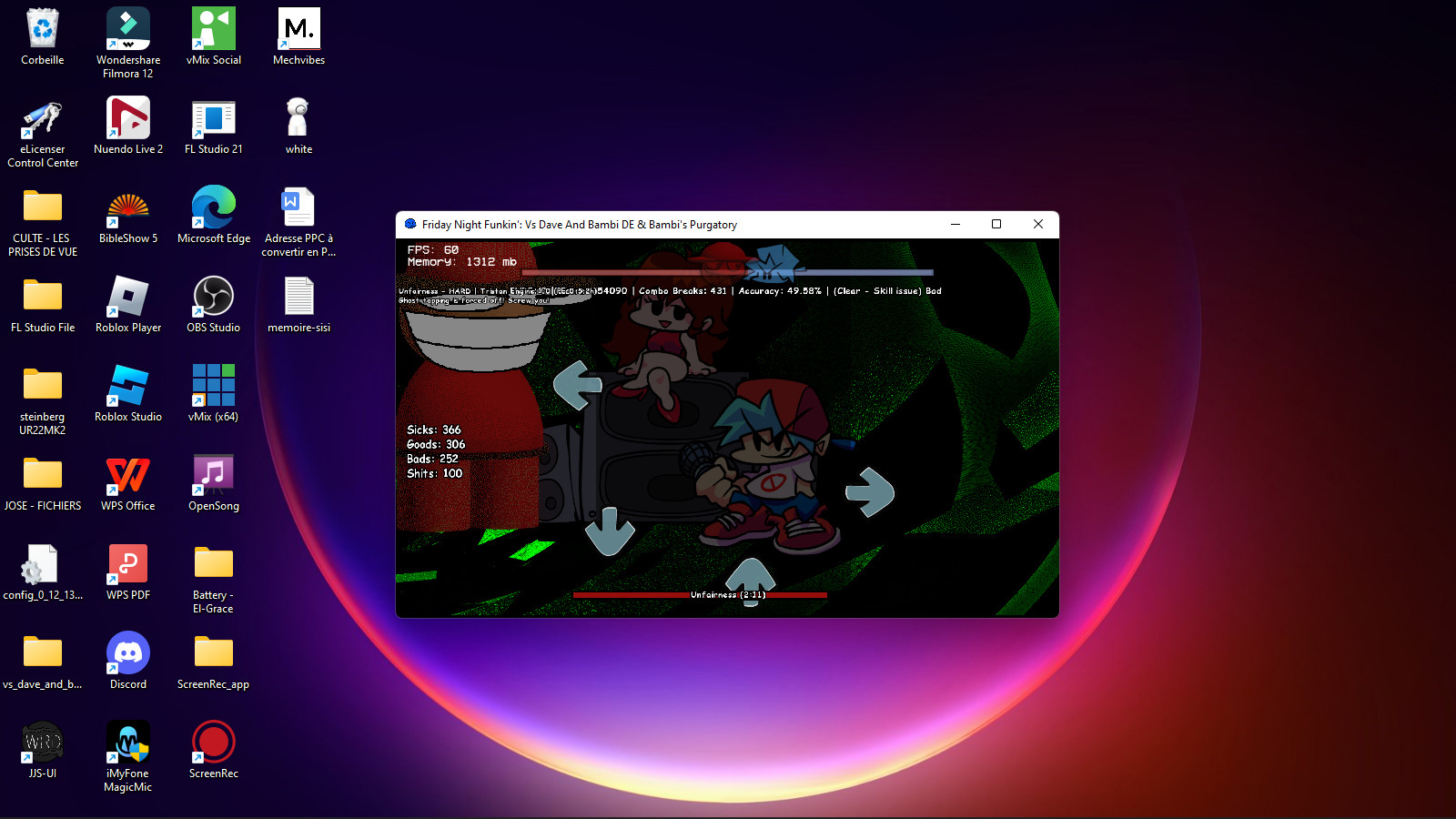
Task: Open vMix (x64) shortcut
Action: click(214, 395)
